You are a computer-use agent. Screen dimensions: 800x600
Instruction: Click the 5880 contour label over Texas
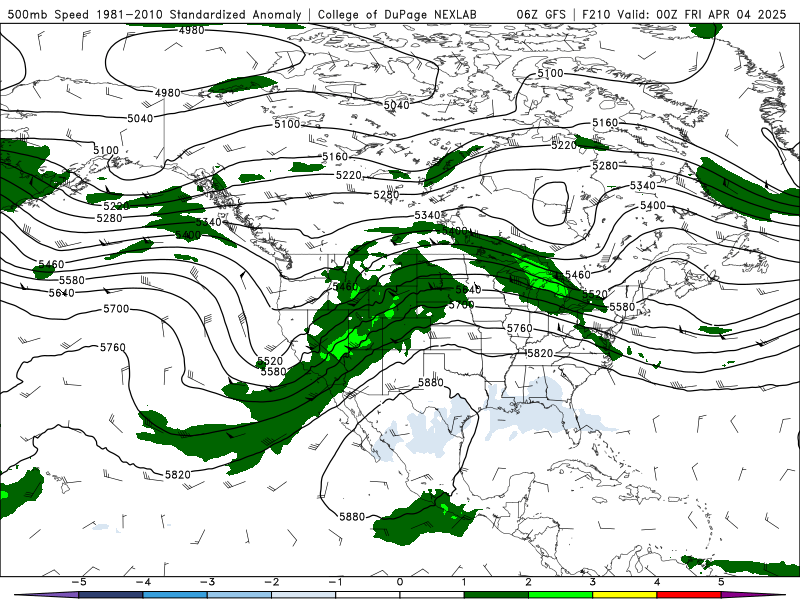(x=431, y=383)
